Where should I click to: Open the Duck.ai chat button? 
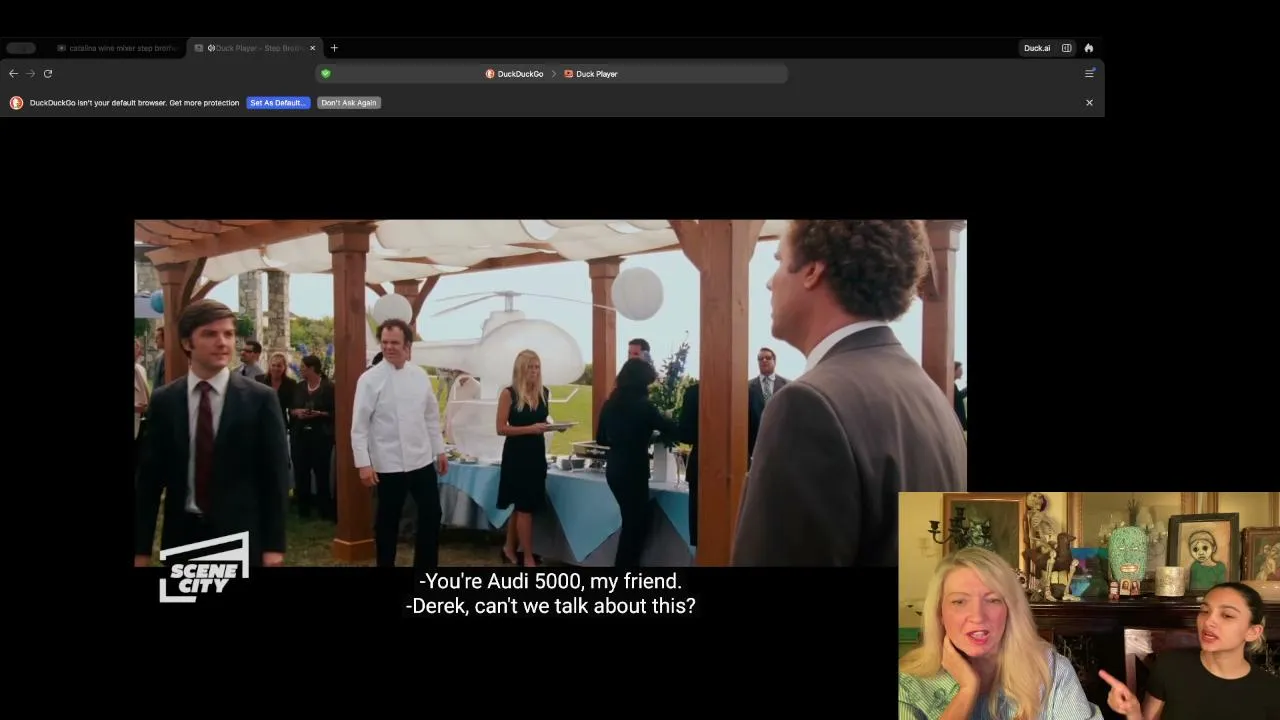(x=1037, y=48)
